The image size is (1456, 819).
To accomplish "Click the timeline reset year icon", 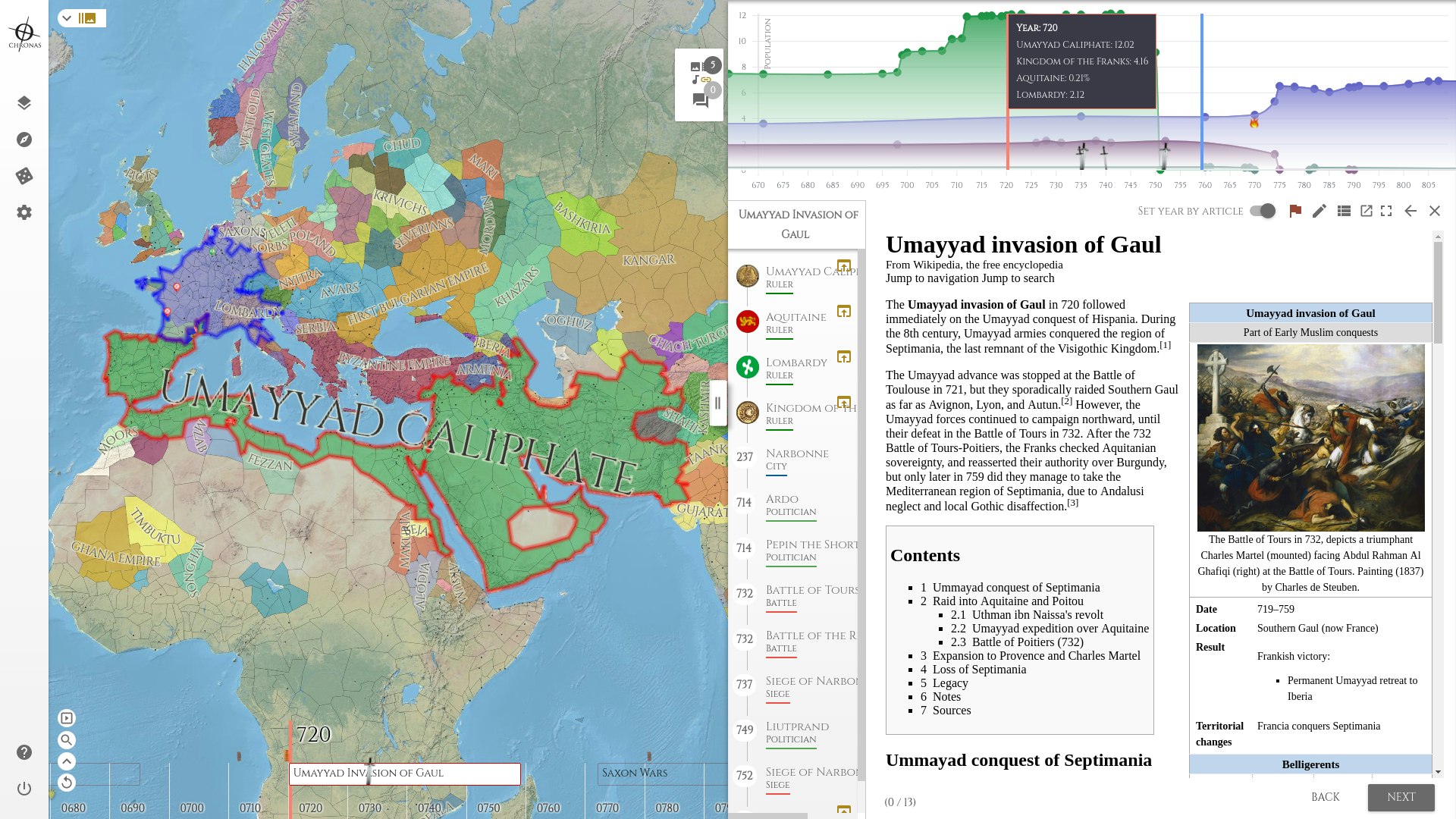I will point(67,783).
